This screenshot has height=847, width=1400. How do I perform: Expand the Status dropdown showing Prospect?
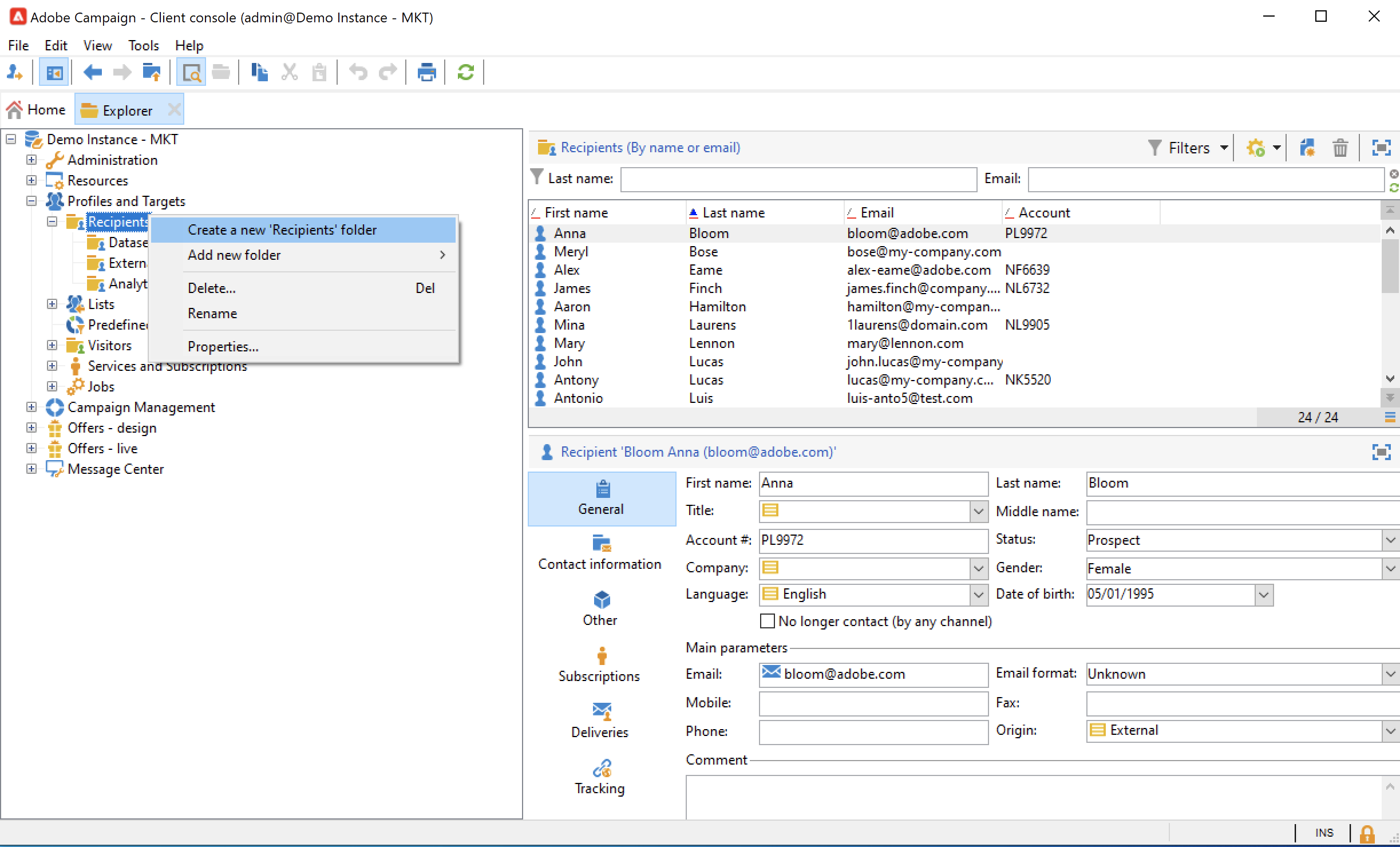pos(1390,540)
